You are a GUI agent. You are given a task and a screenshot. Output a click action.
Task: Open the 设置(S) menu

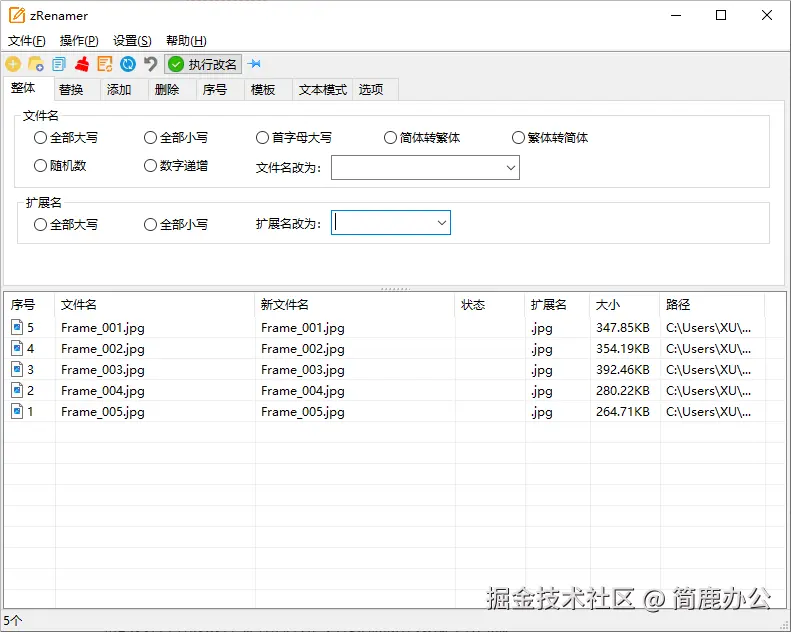tap(132, 41)
